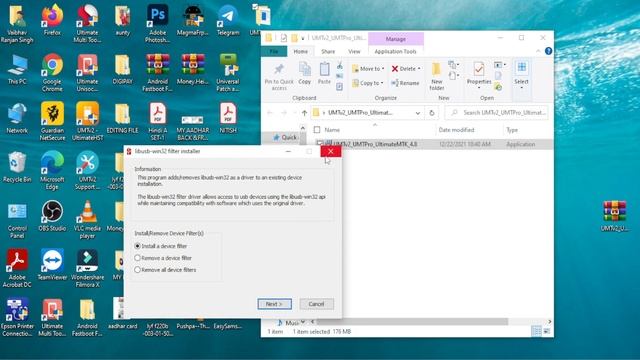640x360 pixels.
Task: Launch Microsoft Edge desktop shortcut
Action: [x=52, y=170]
